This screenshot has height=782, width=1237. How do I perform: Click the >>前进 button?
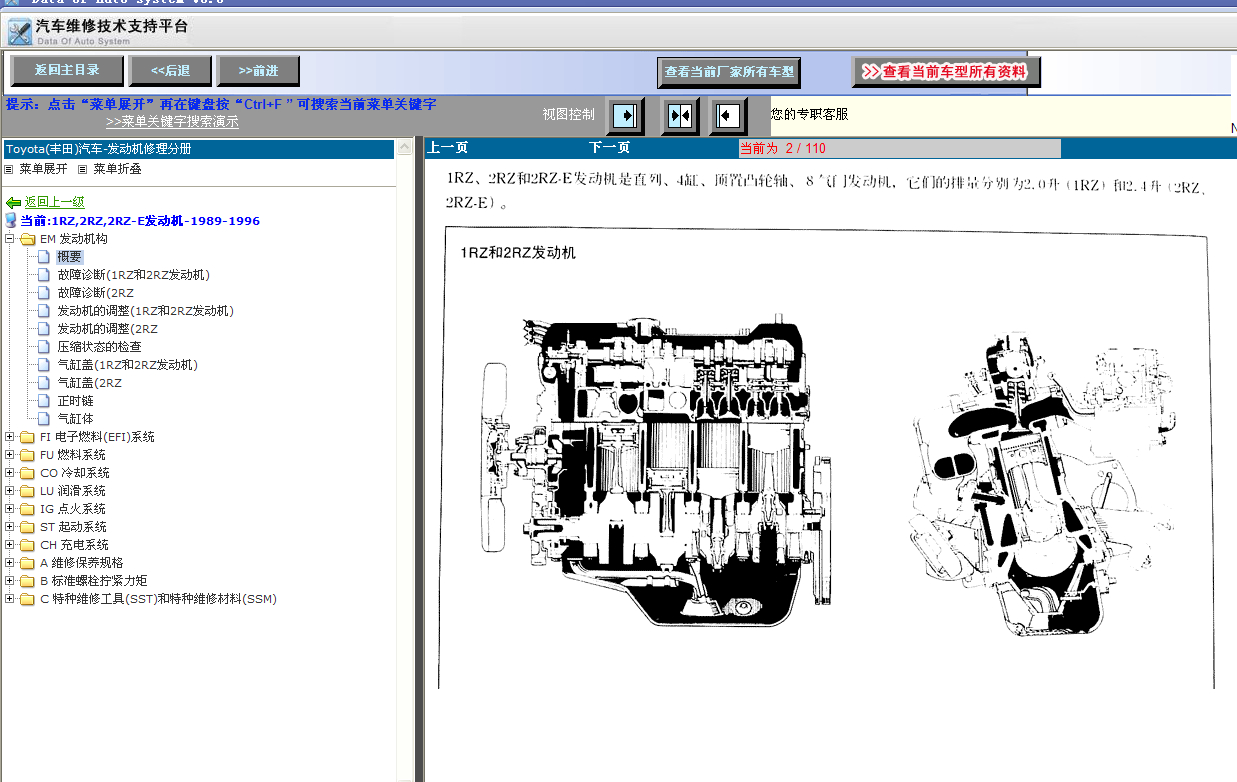pos(258,70)
